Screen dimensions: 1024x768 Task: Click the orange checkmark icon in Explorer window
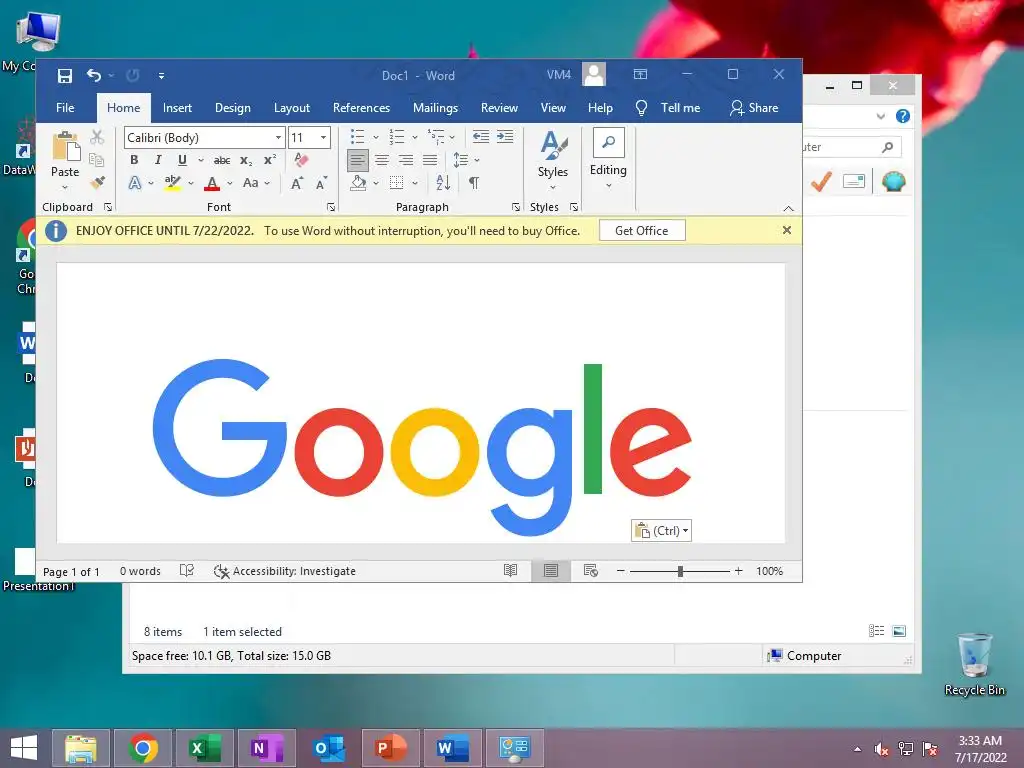(x=821, y=181)
